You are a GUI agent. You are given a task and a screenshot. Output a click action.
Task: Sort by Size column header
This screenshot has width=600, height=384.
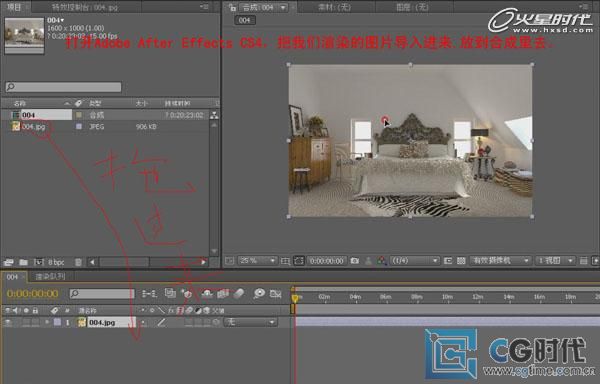(x=142, y=103)
